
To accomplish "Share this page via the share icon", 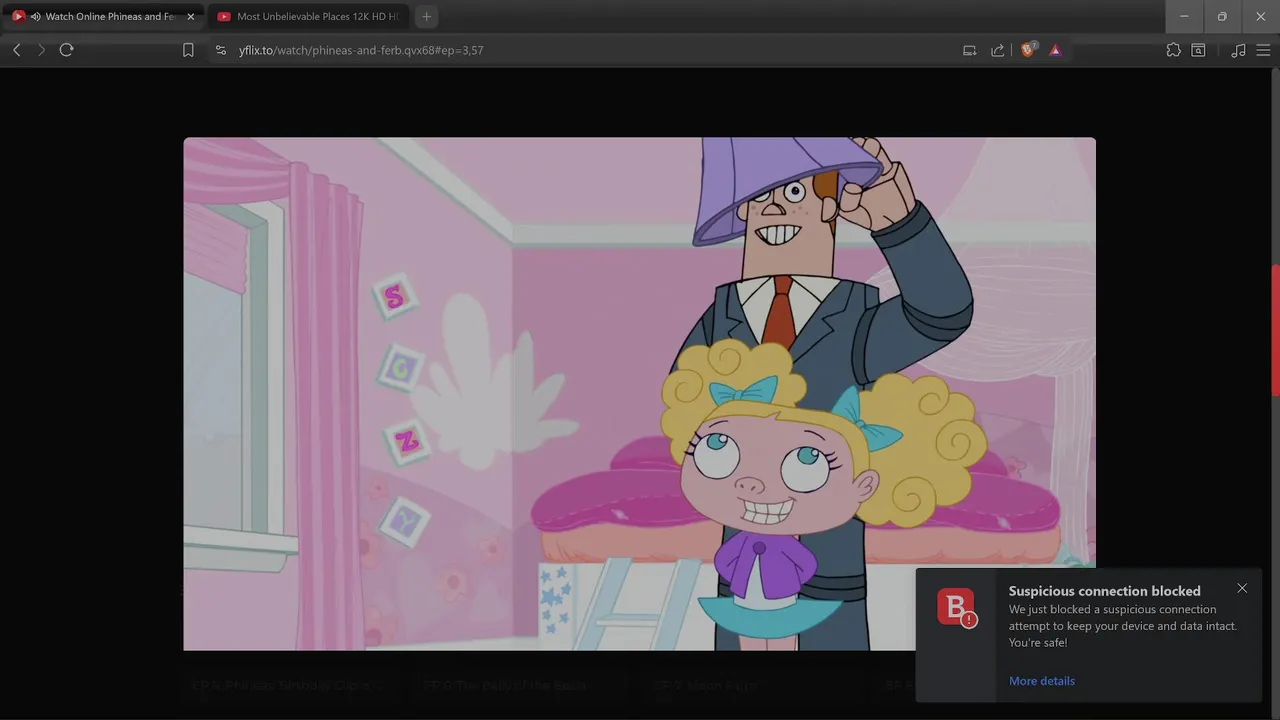I will tap(997, 50).
